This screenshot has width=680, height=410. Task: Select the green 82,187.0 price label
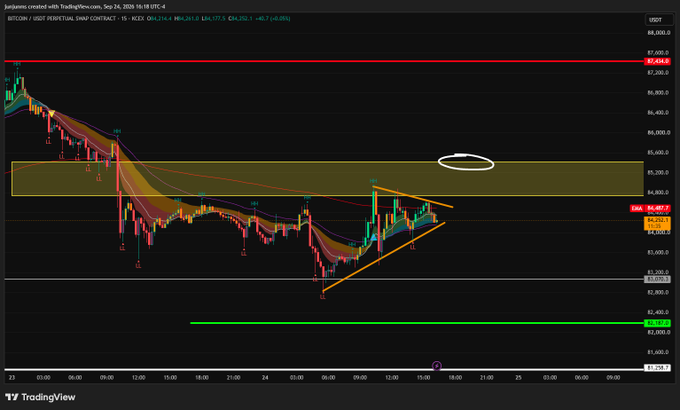[x=658, y=323]
